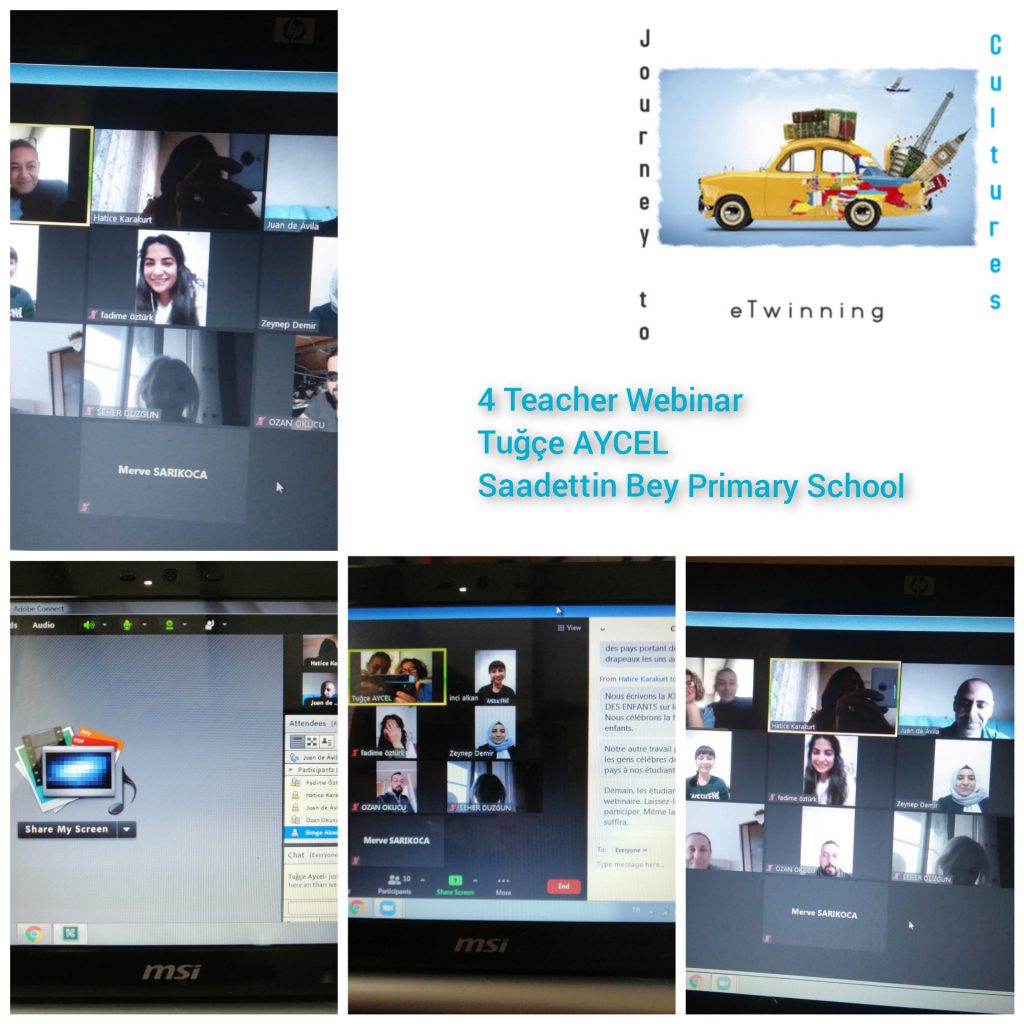The image size is (1024, 1024).
Task: Select the attendee status view icon
Action: point(327,741)
